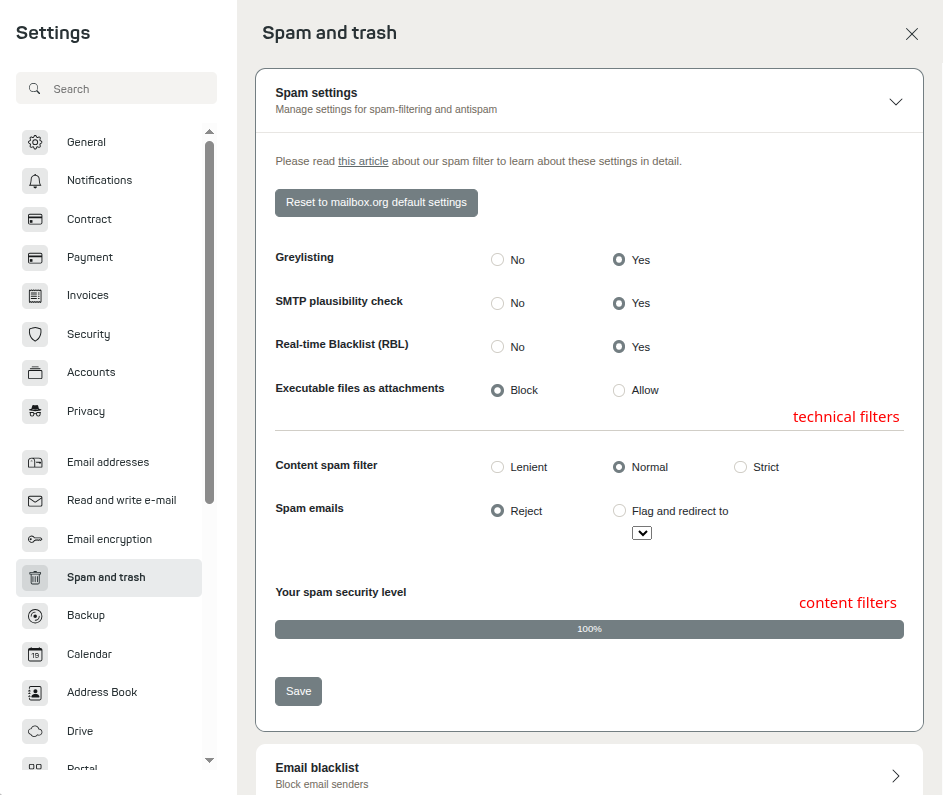Select the Privacy incognito icon
This screenshot has width=943, height=795.
(35, 411)
